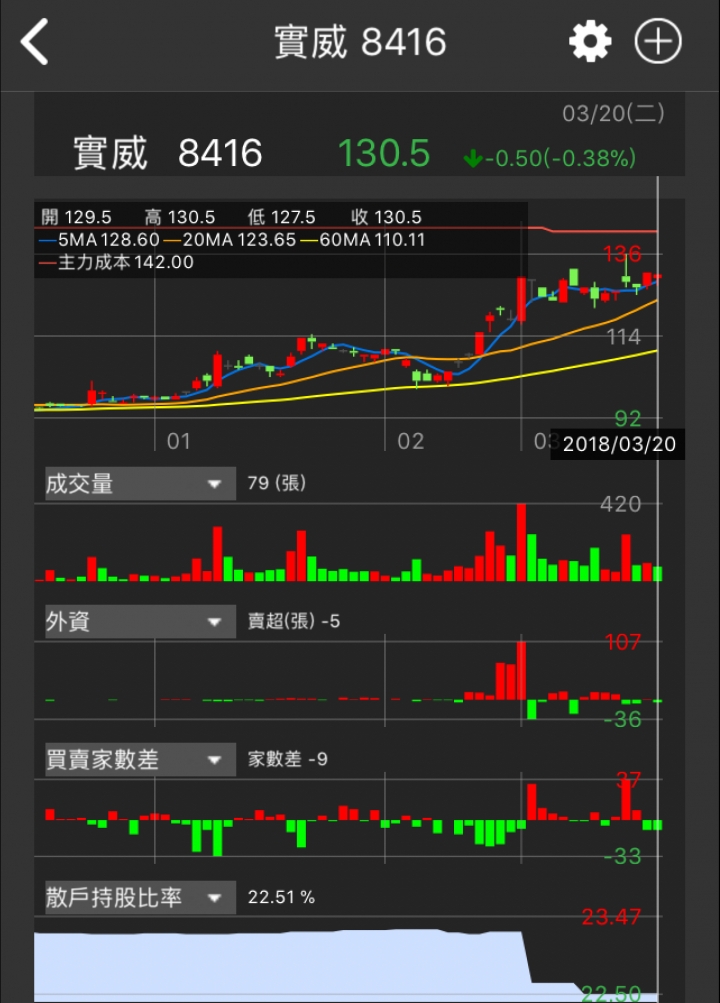Viewport: 720px width, 1003px height.
Task: Open the 外資 indicator dropdown
Action: 140,621
